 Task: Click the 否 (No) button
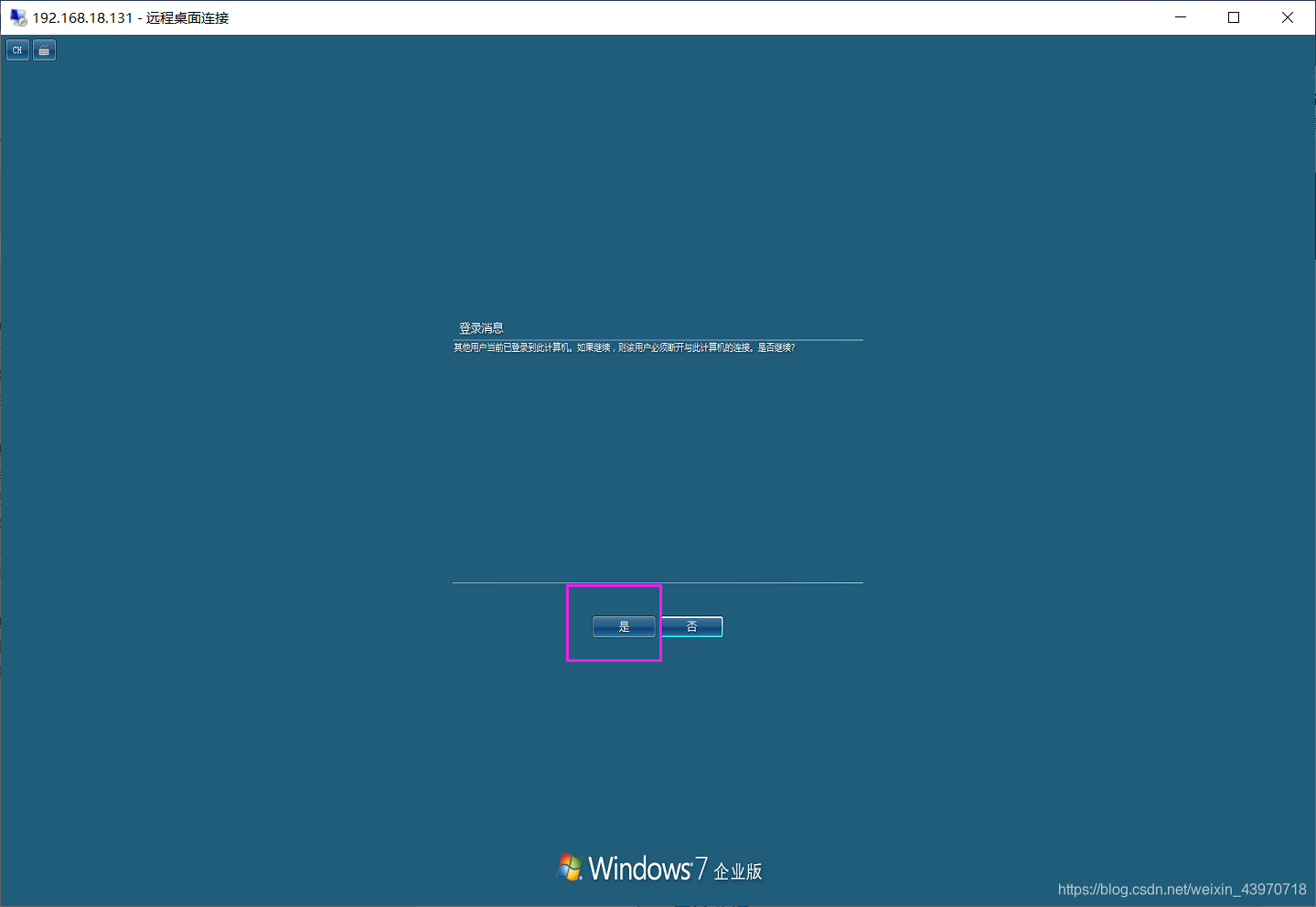691,626
